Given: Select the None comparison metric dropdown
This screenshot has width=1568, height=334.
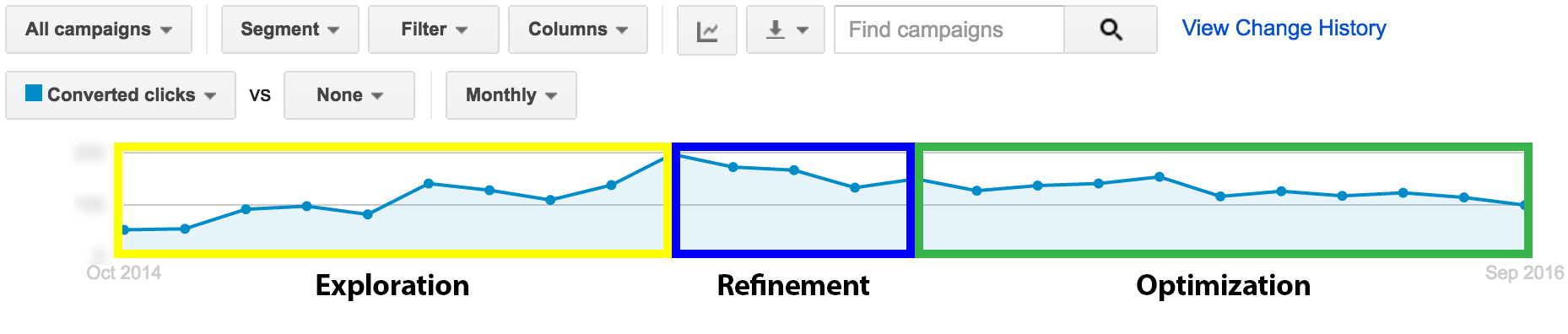Looking at the screenshot, I should pos(349,95).
